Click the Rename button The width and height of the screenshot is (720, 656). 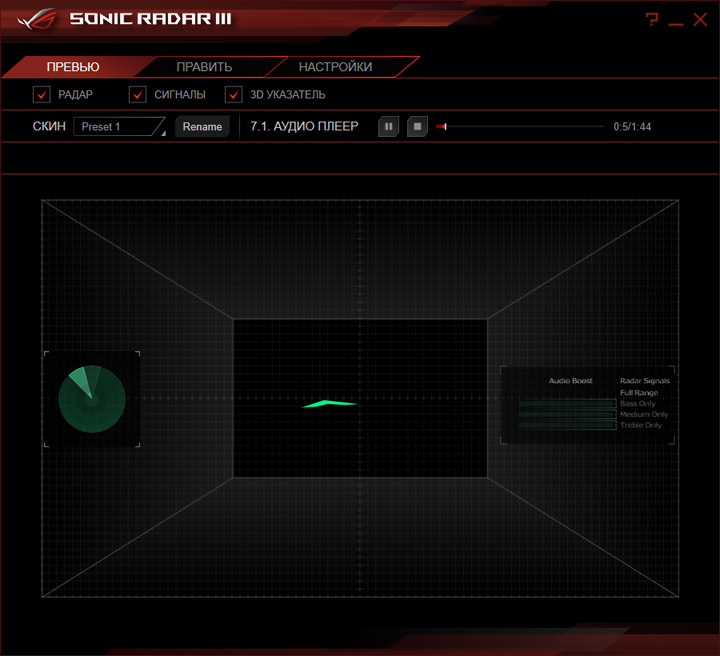202,127
